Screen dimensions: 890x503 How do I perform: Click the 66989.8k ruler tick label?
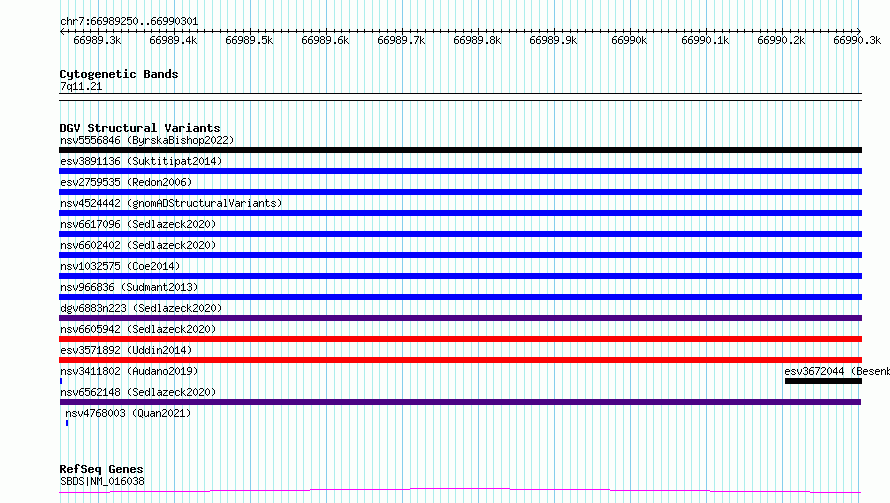pos(477,40)
